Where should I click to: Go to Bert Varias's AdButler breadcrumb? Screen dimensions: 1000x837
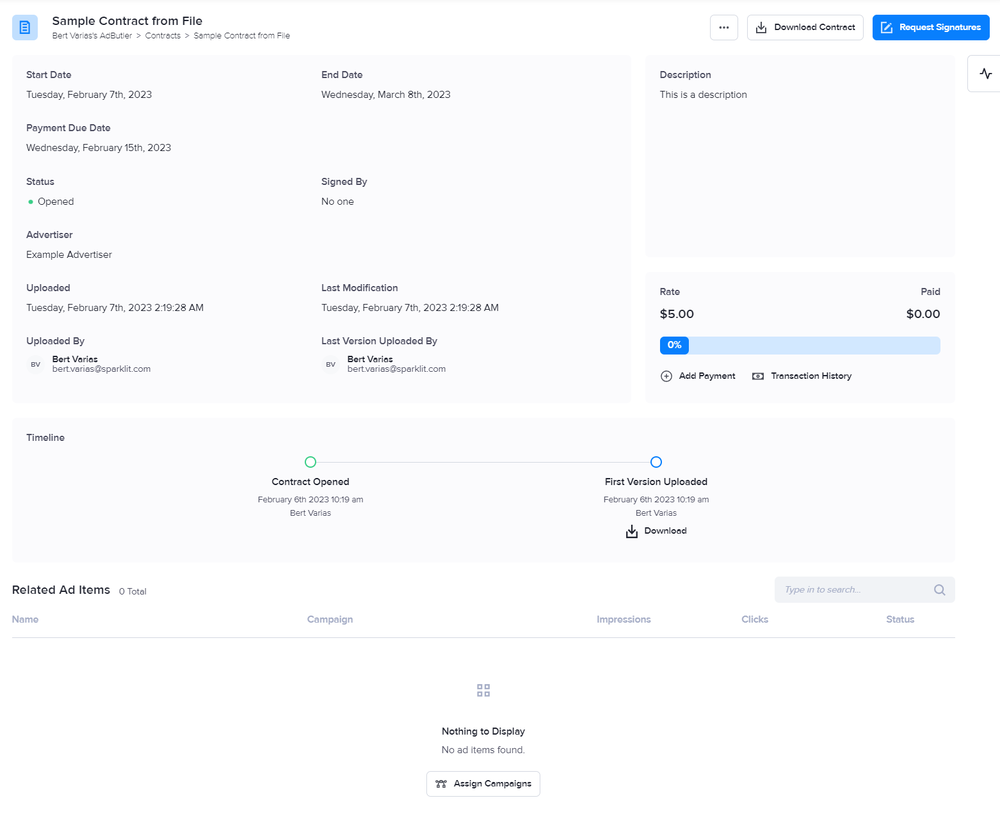(x=92, y=36)
